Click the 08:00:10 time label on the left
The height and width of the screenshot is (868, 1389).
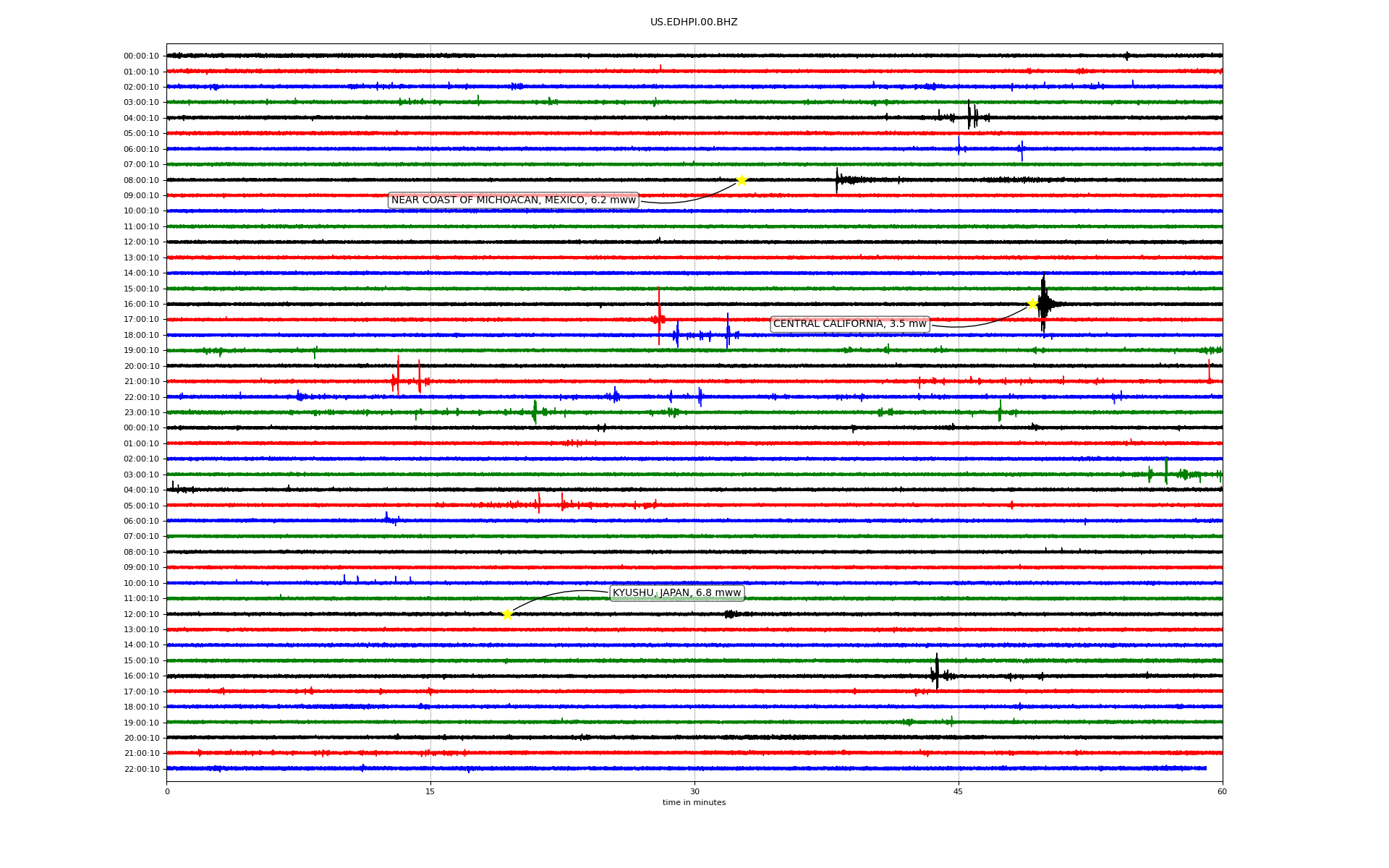point(141,180)
